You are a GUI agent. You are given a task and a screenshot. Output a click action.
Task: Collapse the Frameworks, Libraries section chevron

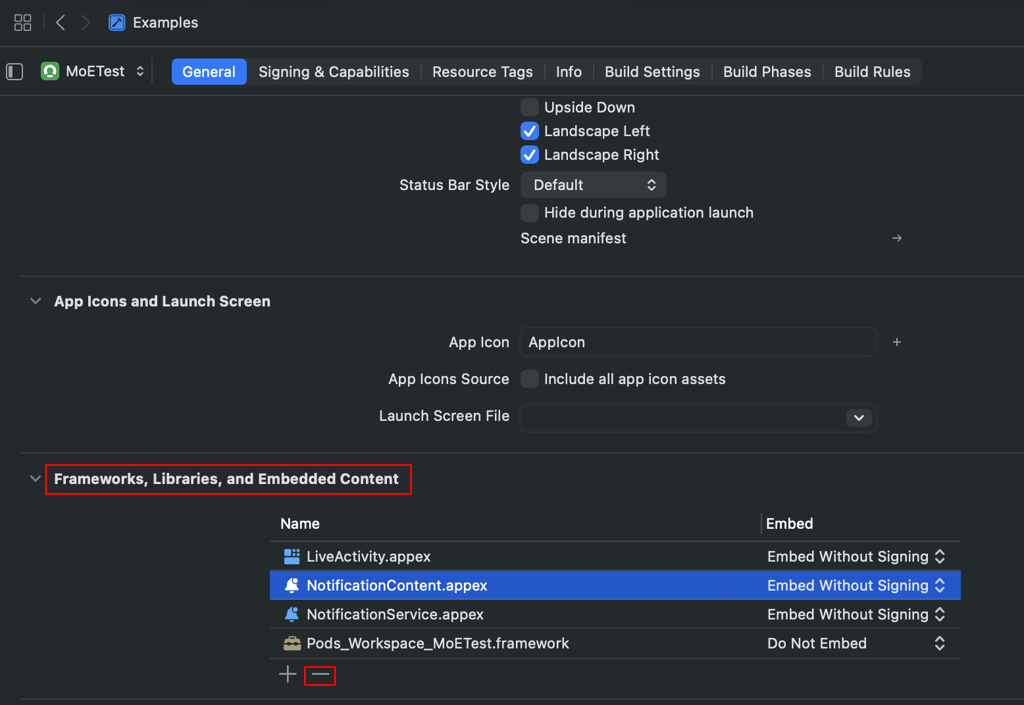pyautogui.click(x=35, y=479)
